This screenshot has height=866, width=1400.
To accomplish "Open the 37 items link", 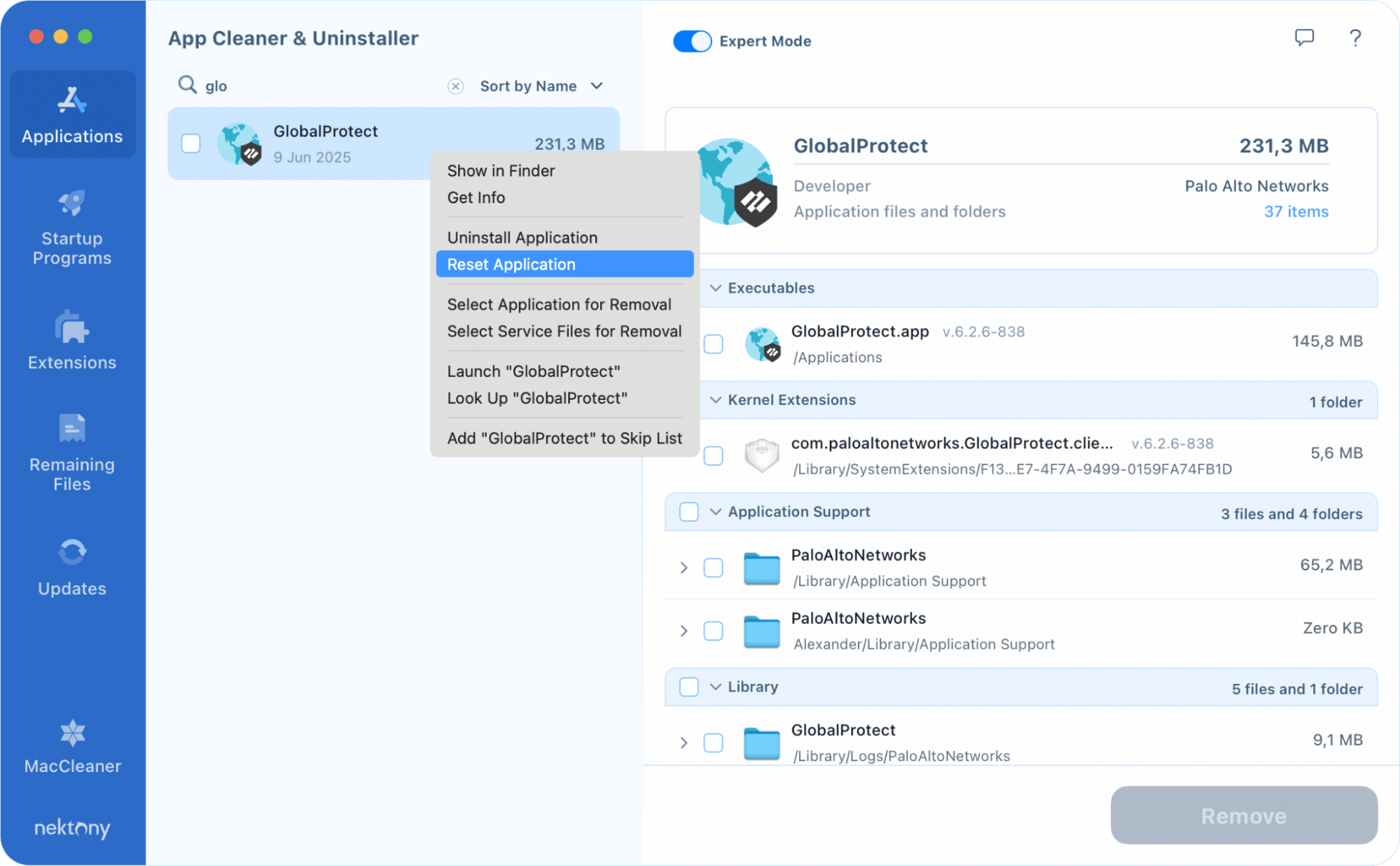I will coord(1296,212).
